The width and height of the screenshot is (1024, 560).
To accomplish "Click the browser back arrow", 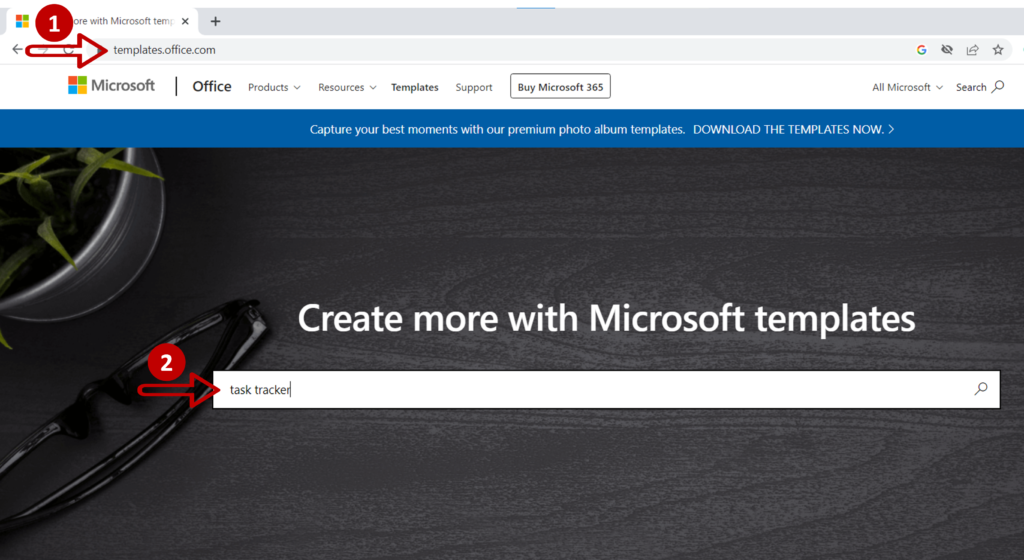I will [x=17, y=49].
